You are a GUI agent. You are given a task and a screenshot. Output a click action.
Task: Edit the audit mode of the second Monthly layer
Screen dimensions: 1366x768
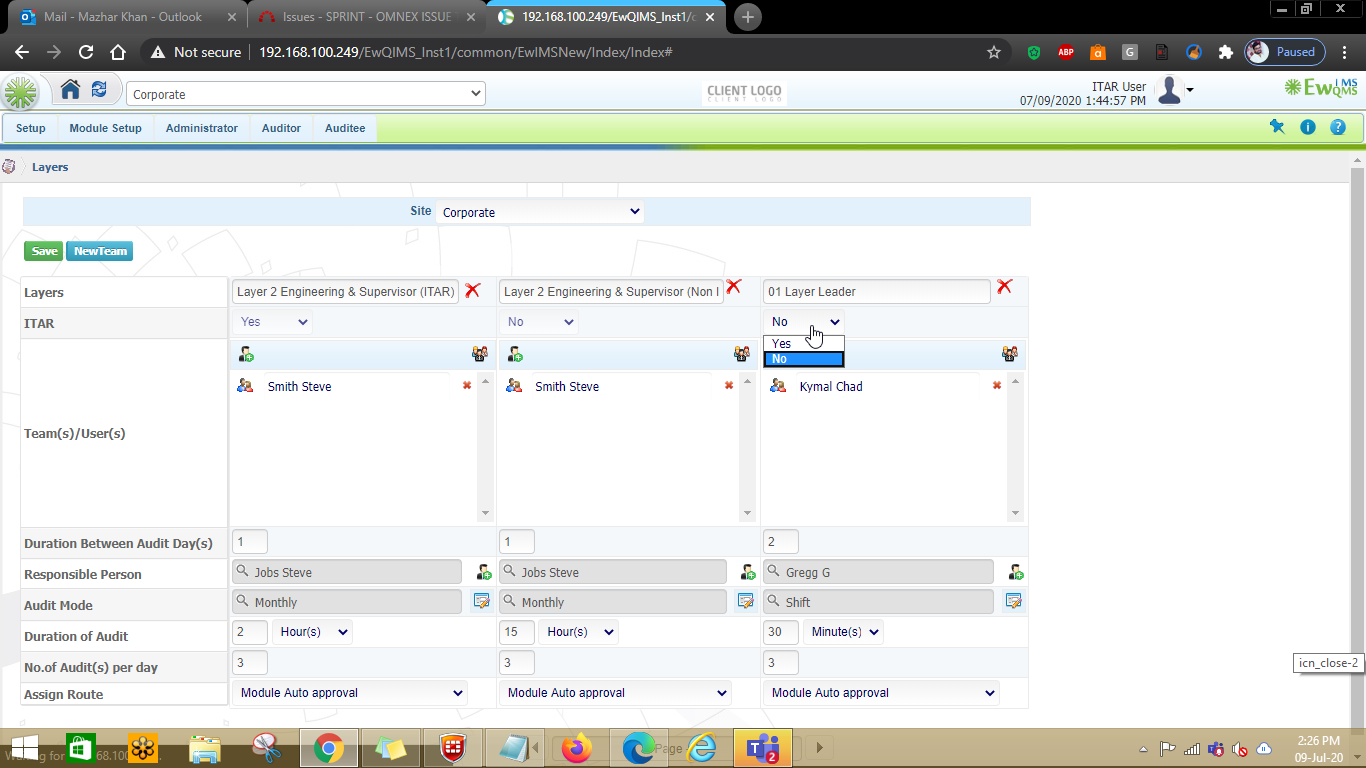746,601
